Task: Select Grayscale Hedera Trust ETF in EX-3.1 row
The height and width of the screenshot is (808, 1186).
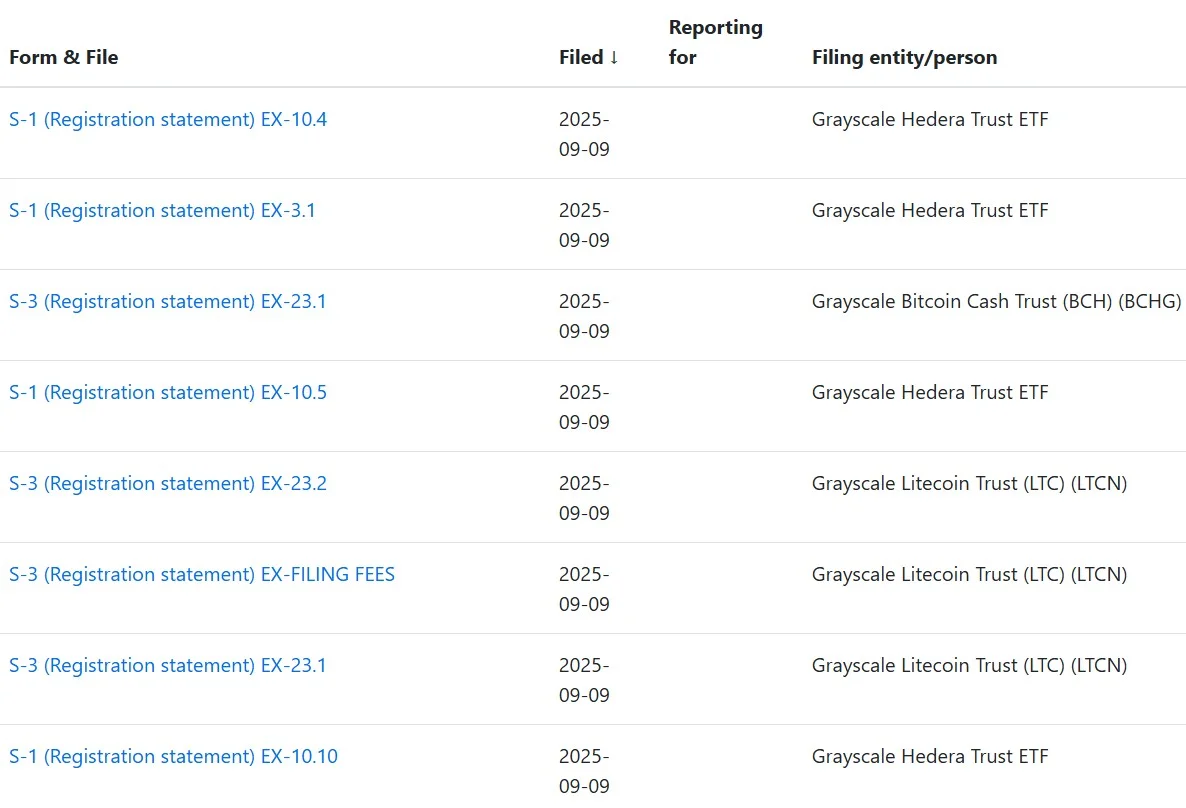Action: 930,210
